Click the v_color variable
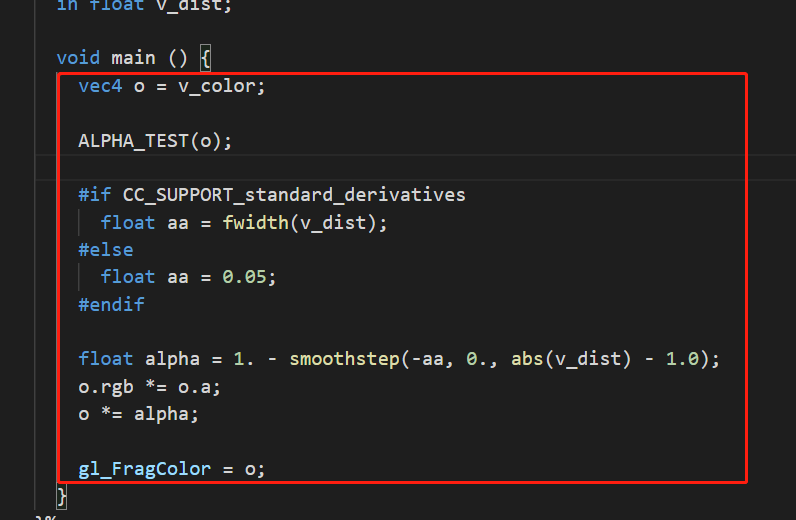 point(221,86)
